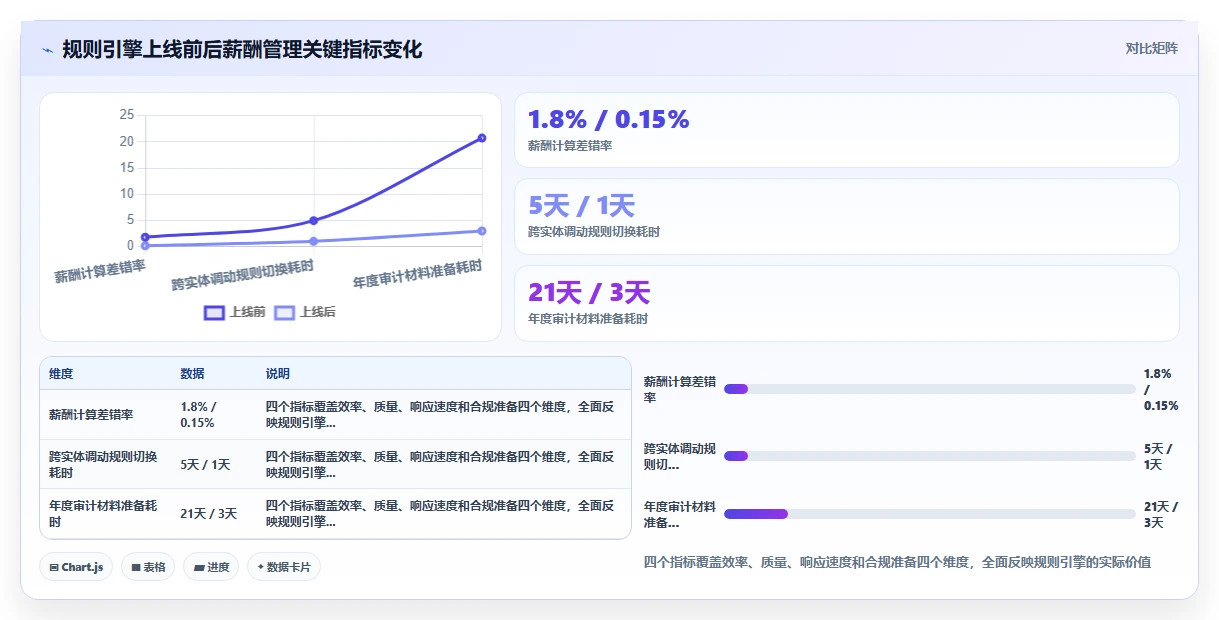The image size is (1219, 620).
Task: Click the 说明 column header
Action: tap(278, 374)
